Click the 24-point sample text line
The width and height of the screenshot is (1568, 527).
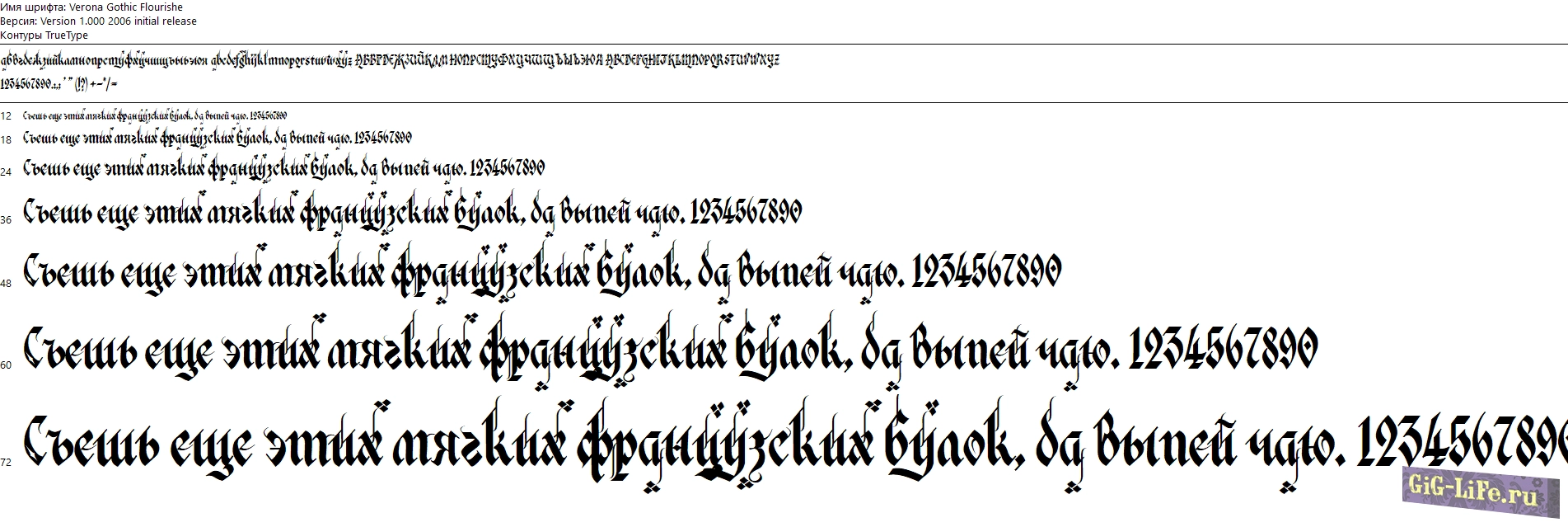283,169
